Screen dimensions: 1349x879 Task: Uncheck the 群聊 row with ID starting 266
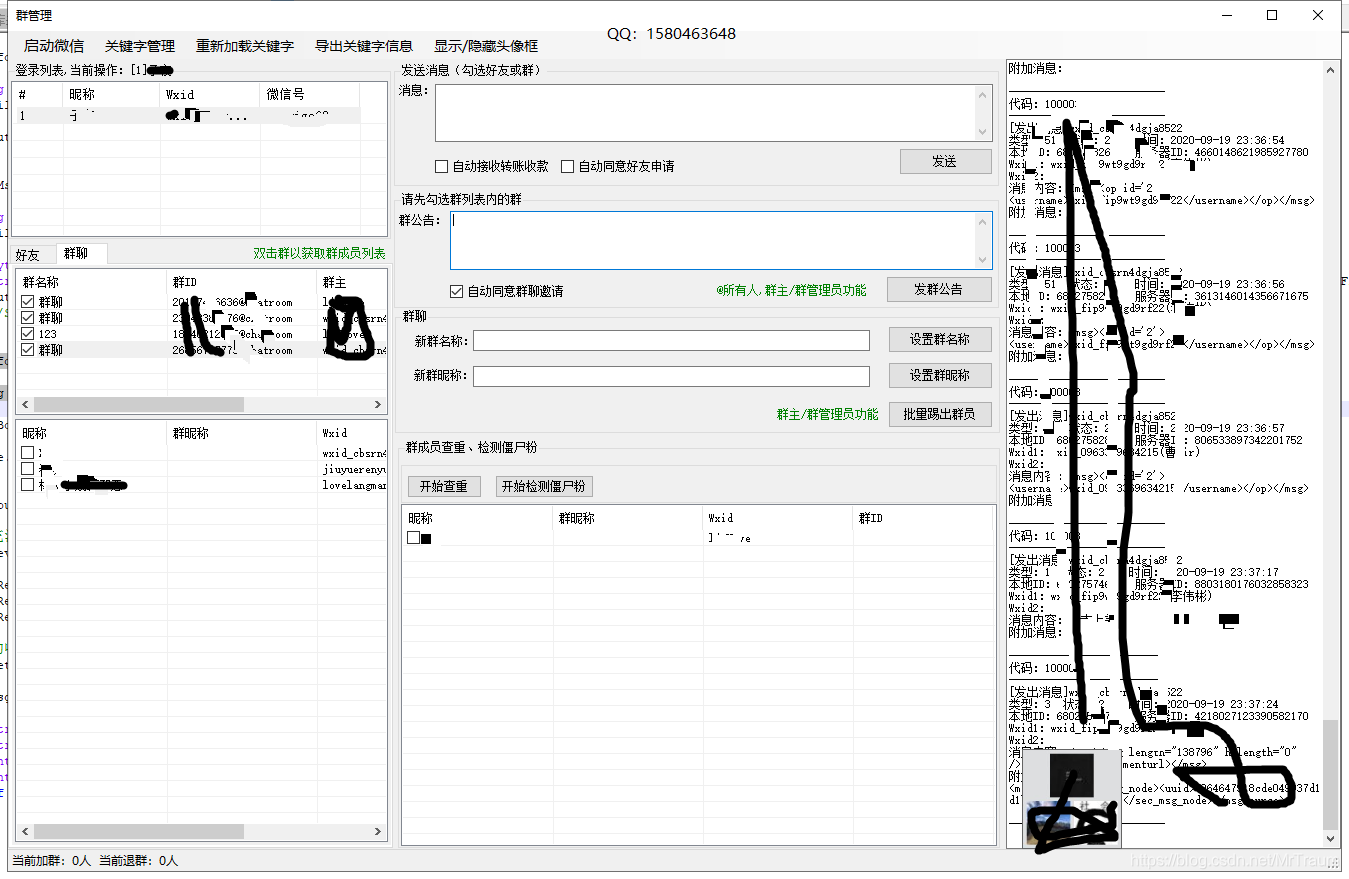(27, 350)
